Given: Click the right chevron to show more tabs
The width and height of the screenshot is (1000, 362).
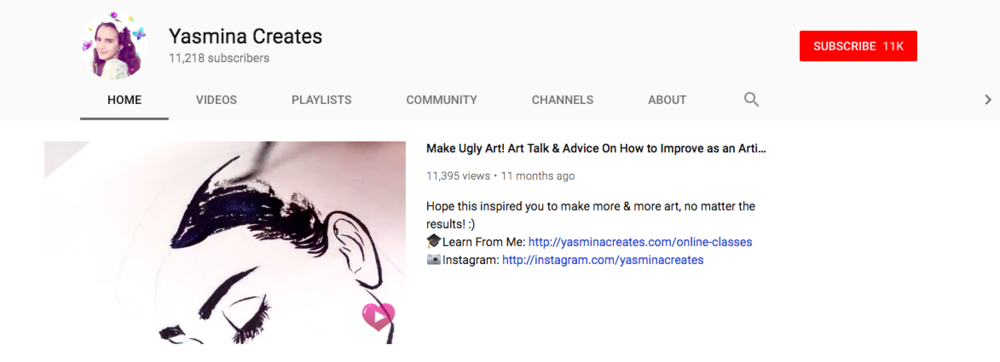Looking at the screenshot, I should pyautogui.click(x=988, y=99).
